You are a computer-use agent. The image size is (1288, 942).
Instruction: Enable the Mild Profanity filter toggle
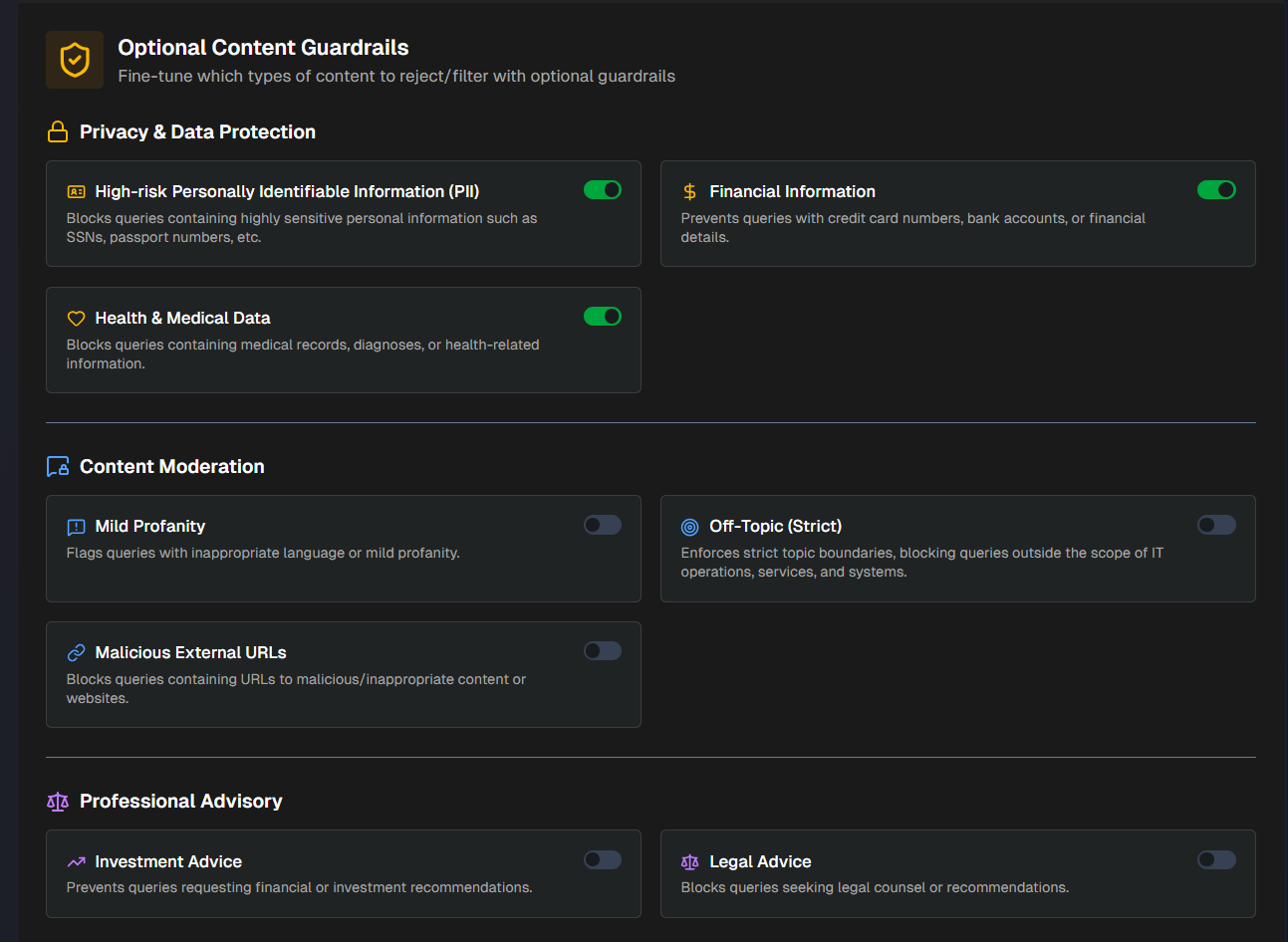click(x=603, y=525)
